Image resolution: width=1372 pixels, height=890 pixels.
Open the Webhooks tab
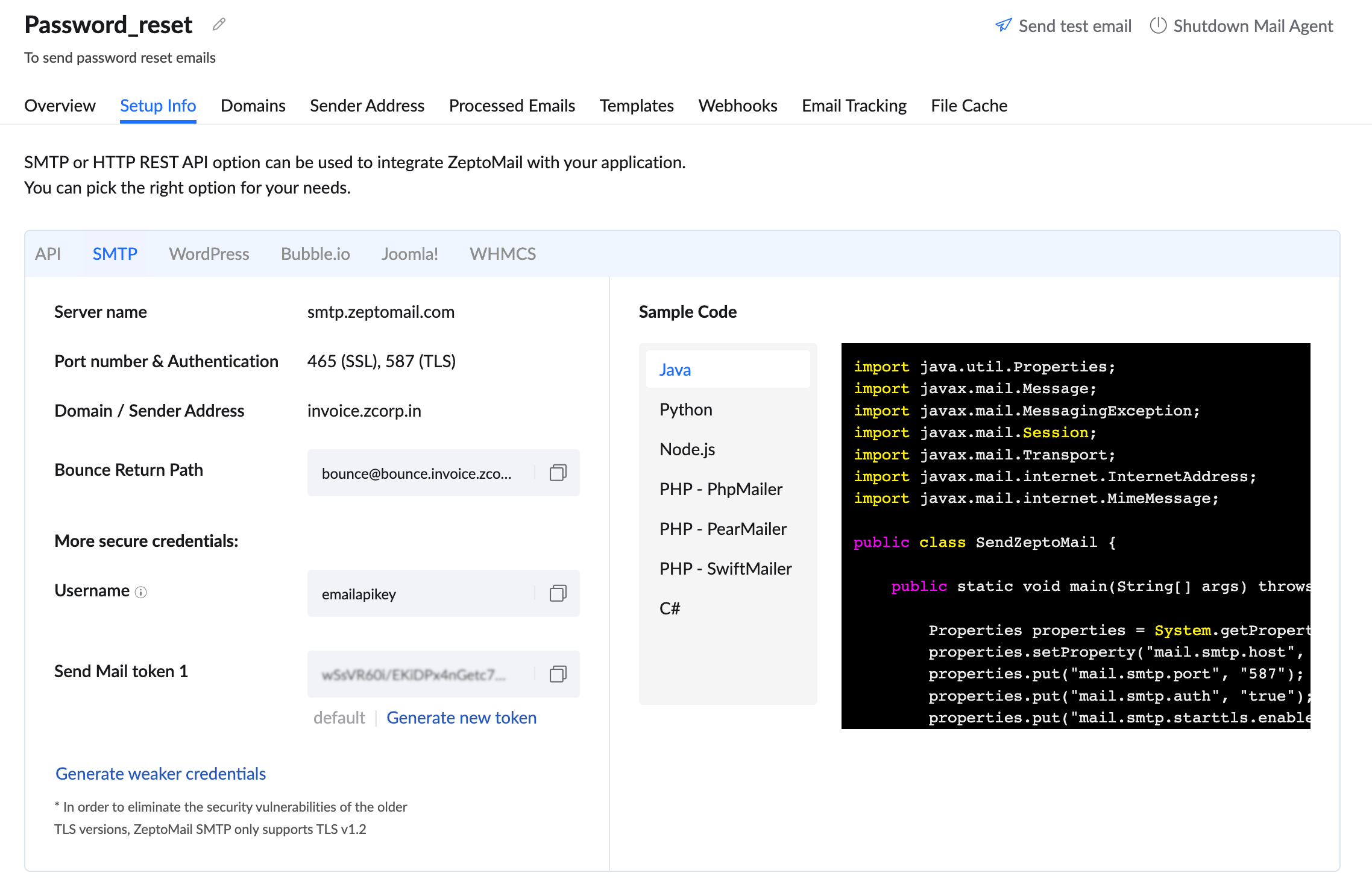pyautogui.click(x=737, y=106)
